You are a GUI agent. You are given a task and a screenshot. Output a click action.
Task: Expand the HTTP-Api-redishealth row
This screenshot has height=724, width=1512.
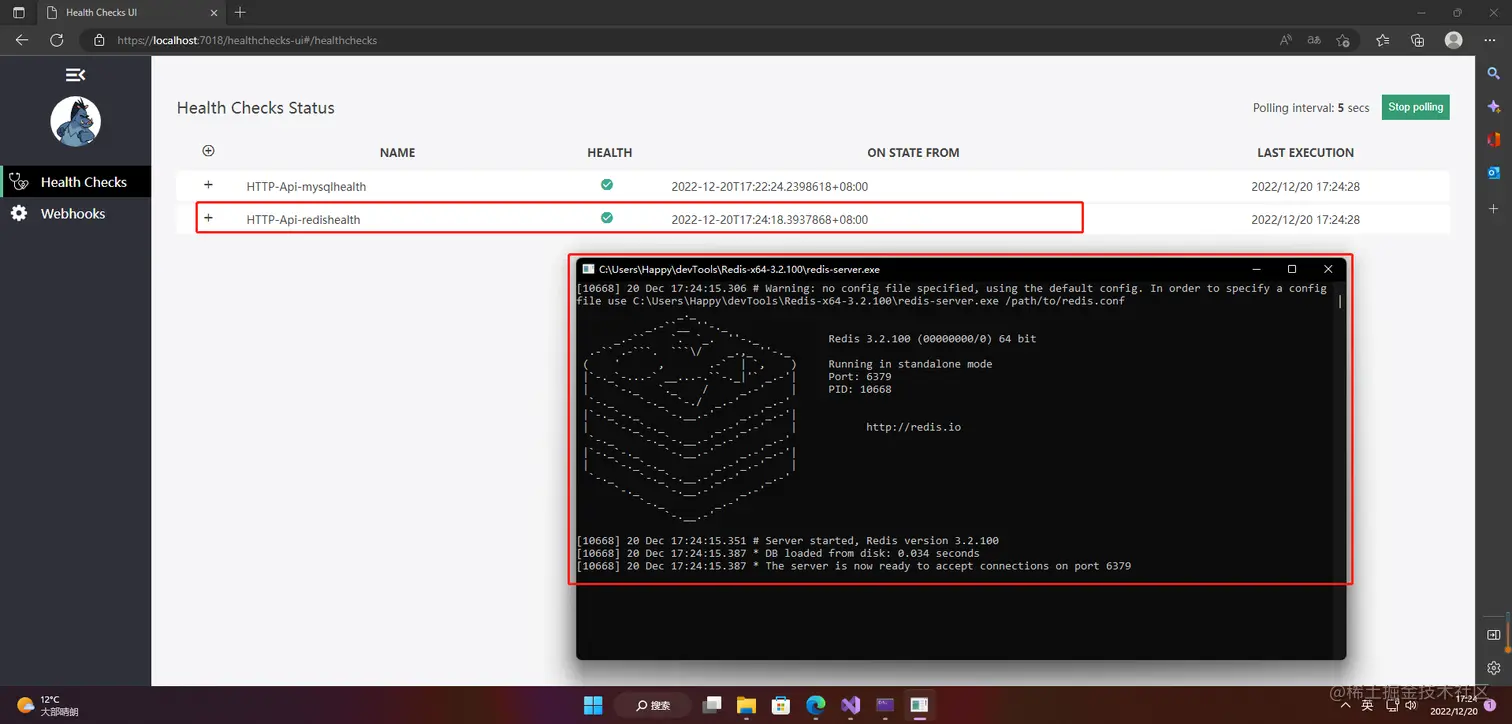[x=208, y=218]
